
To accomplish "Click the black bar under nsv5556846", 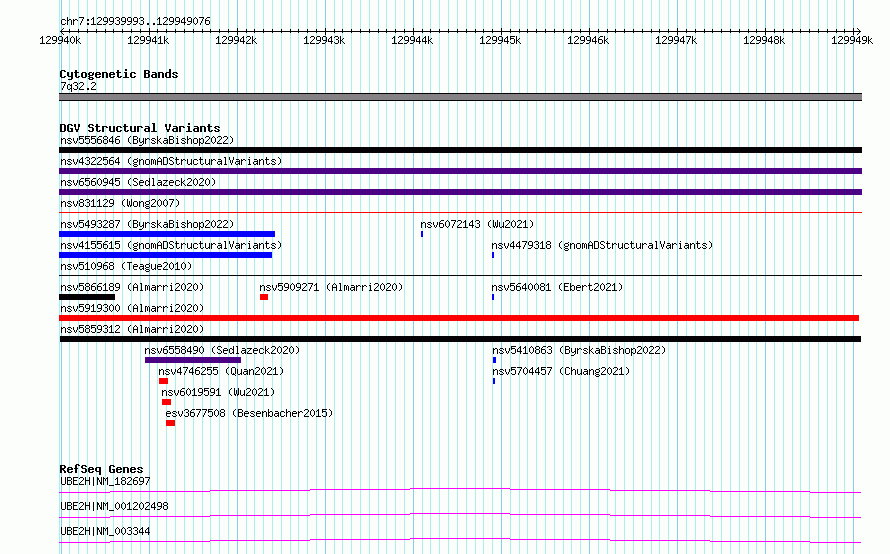I will coord(460,150).
